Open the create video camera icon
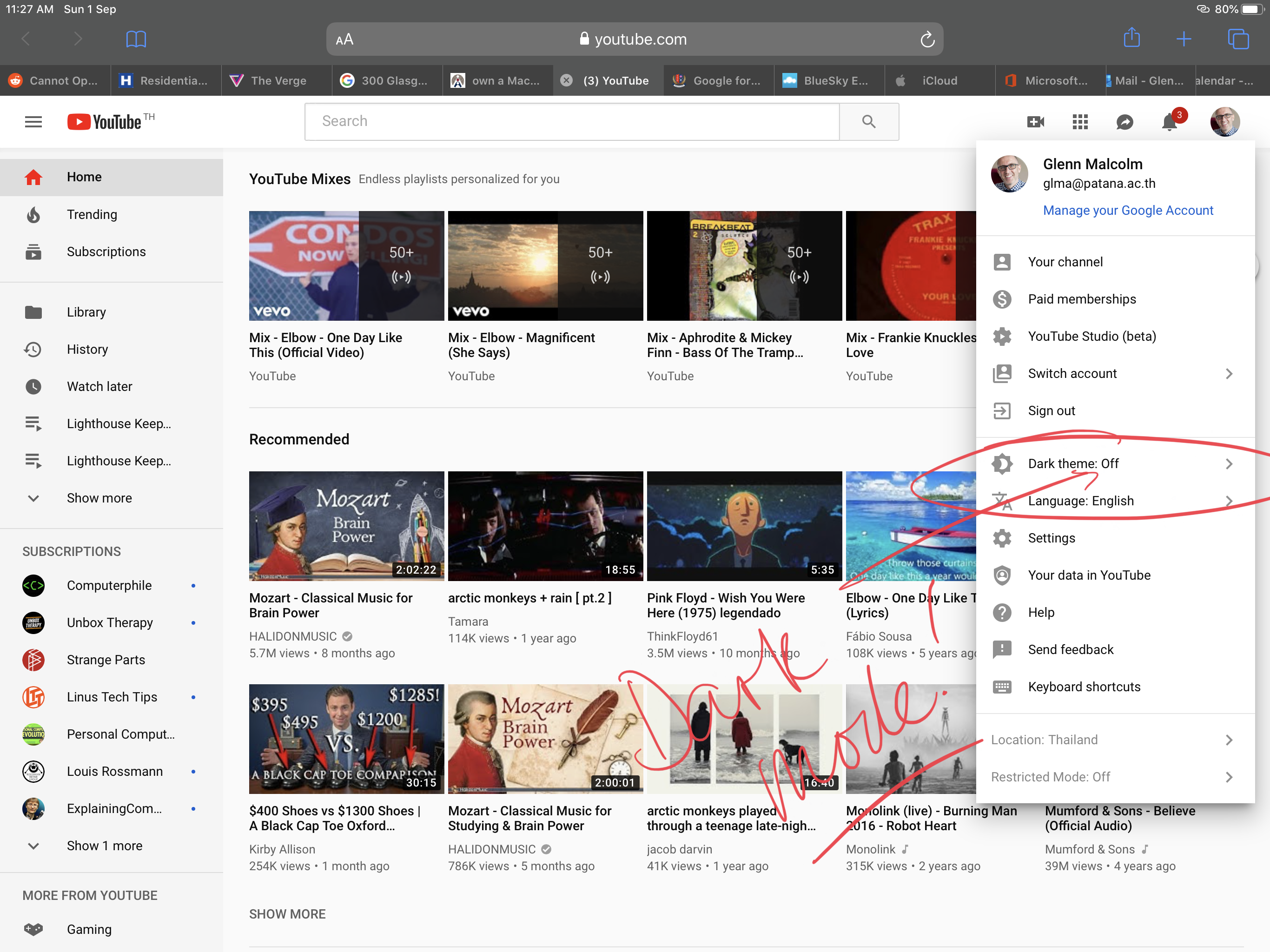The width and height of the screenshot is (1270, 952). [1035, 122]
